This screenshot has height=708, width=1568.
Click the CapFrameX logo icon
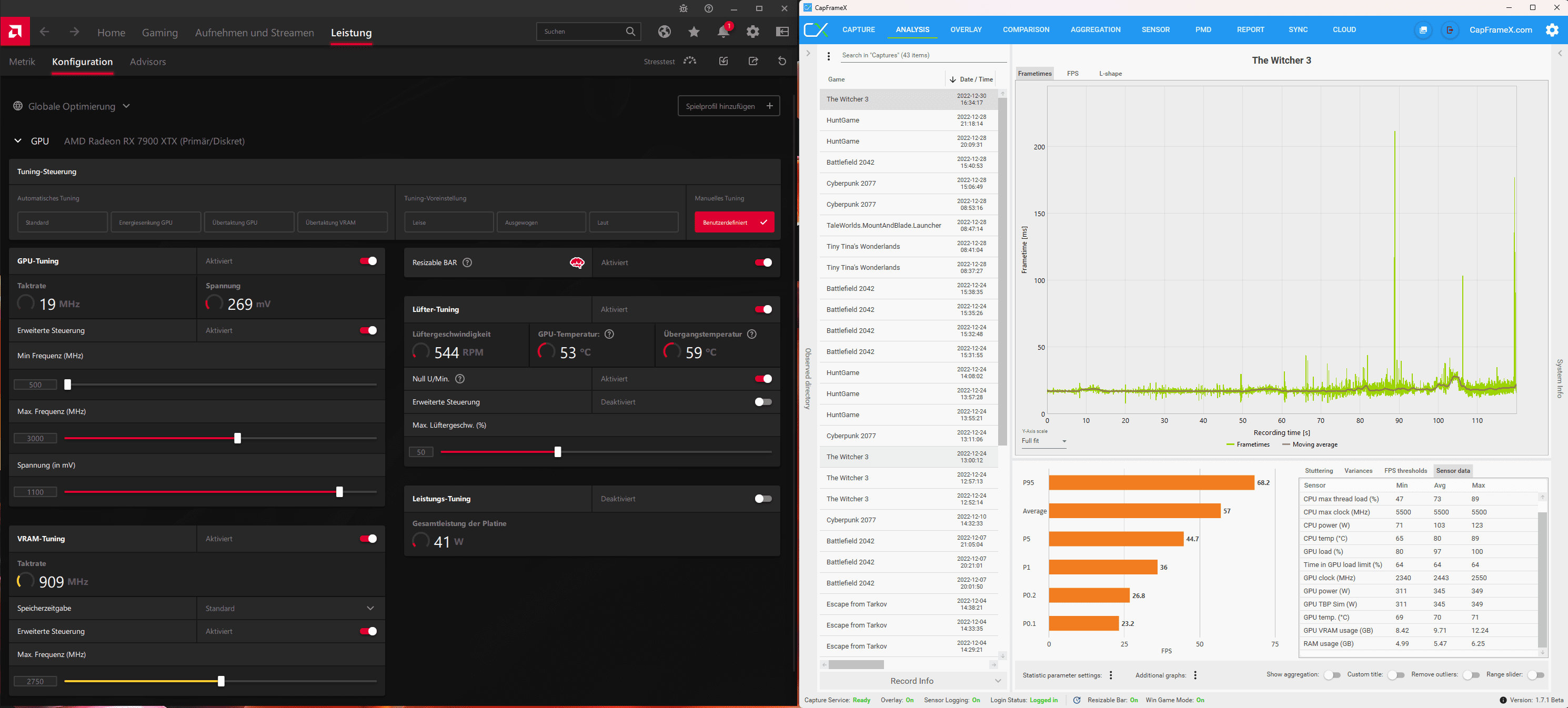tap(816, 30)
